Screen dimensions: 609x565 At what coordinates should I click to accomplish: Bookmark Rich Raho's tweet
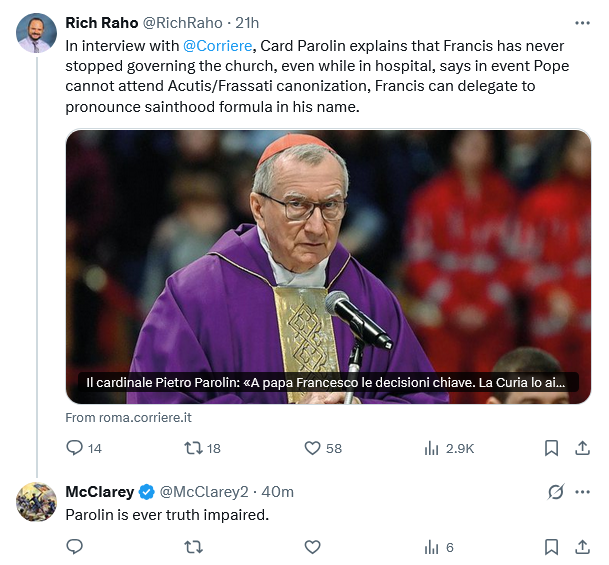[552, 448]
